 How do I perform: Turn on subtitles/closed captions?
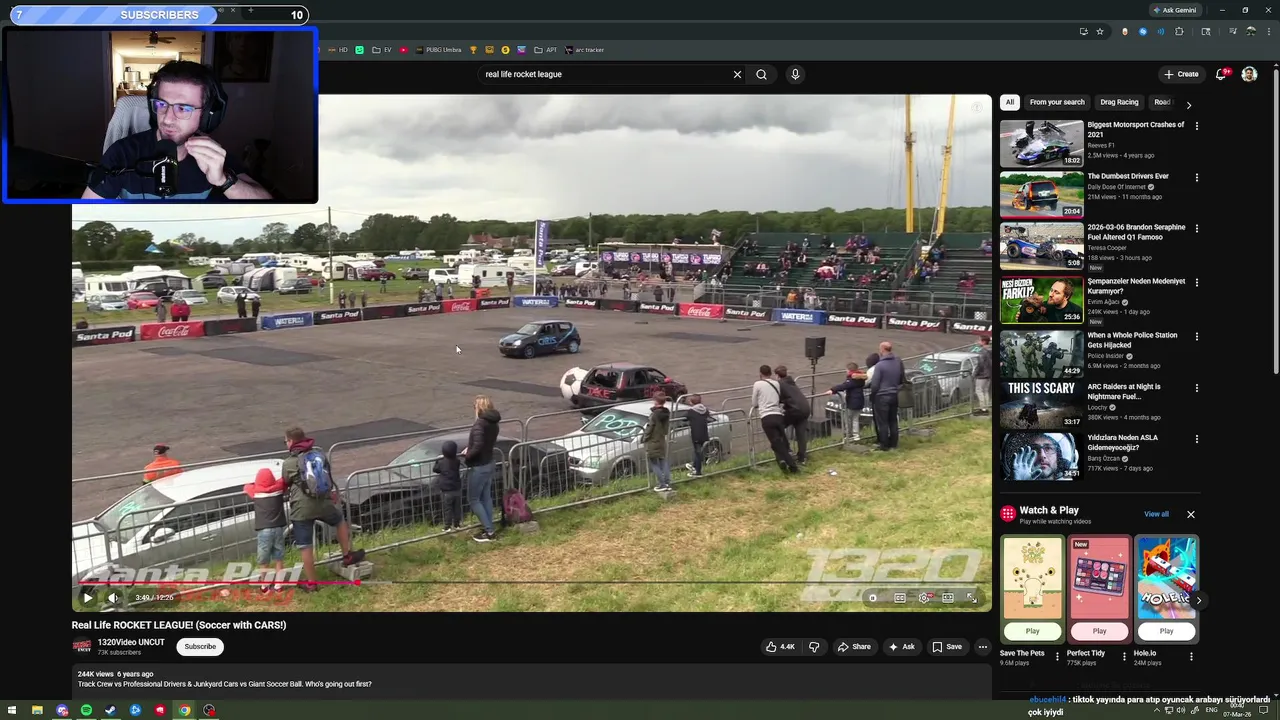[x=900, y=598]
